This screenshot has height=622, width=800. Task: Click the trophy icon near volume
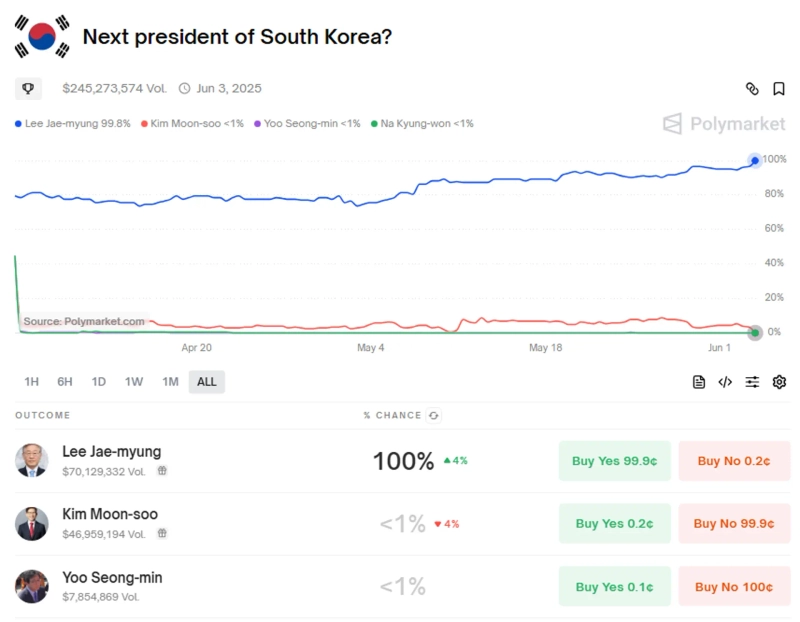(28, 89)
